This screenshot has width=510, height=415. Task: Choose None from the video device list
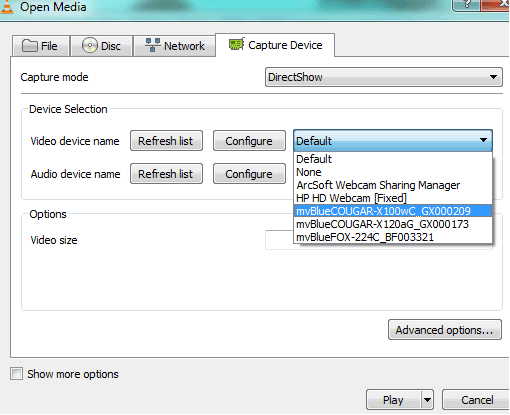393,172
